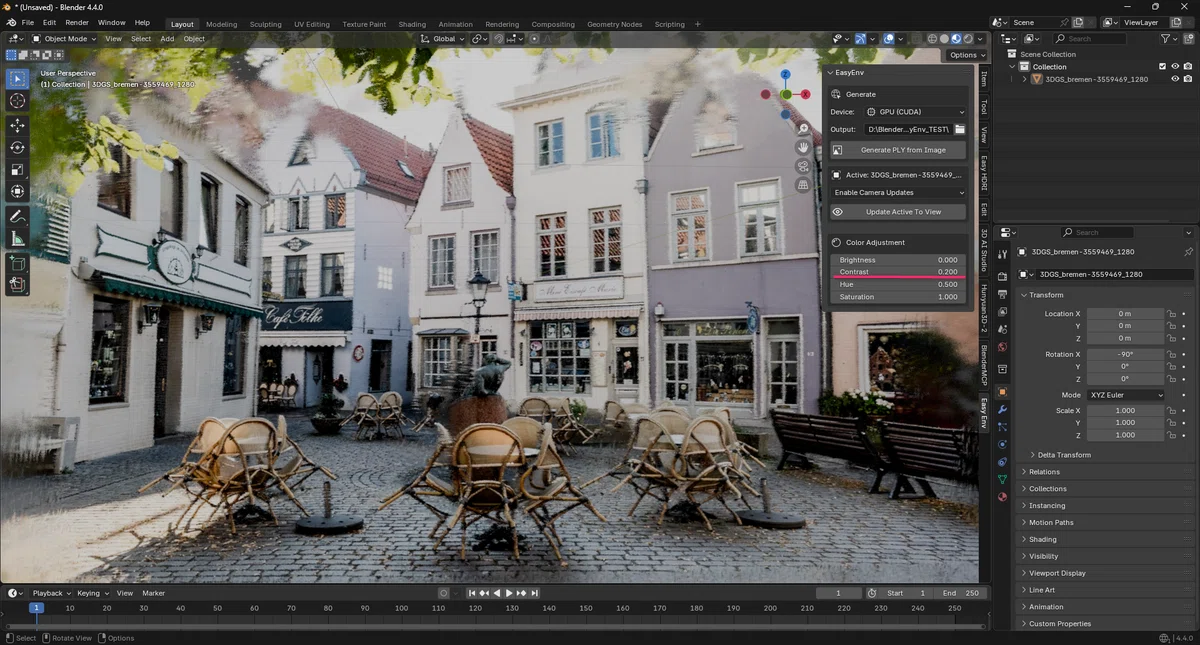
Task: Open the Physics properties tab icon
Action: [x=1002, y=444]
